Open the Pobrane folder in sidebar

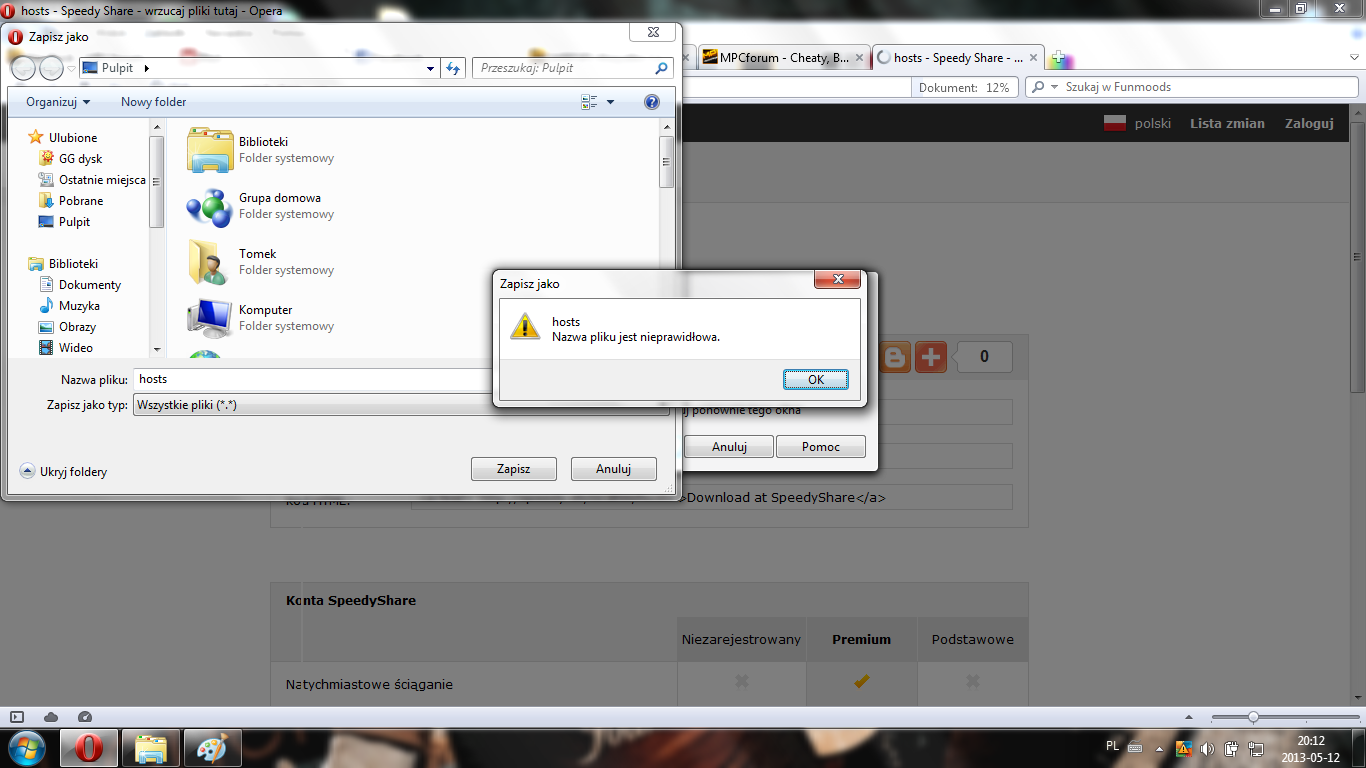click(x=81, y=201)
